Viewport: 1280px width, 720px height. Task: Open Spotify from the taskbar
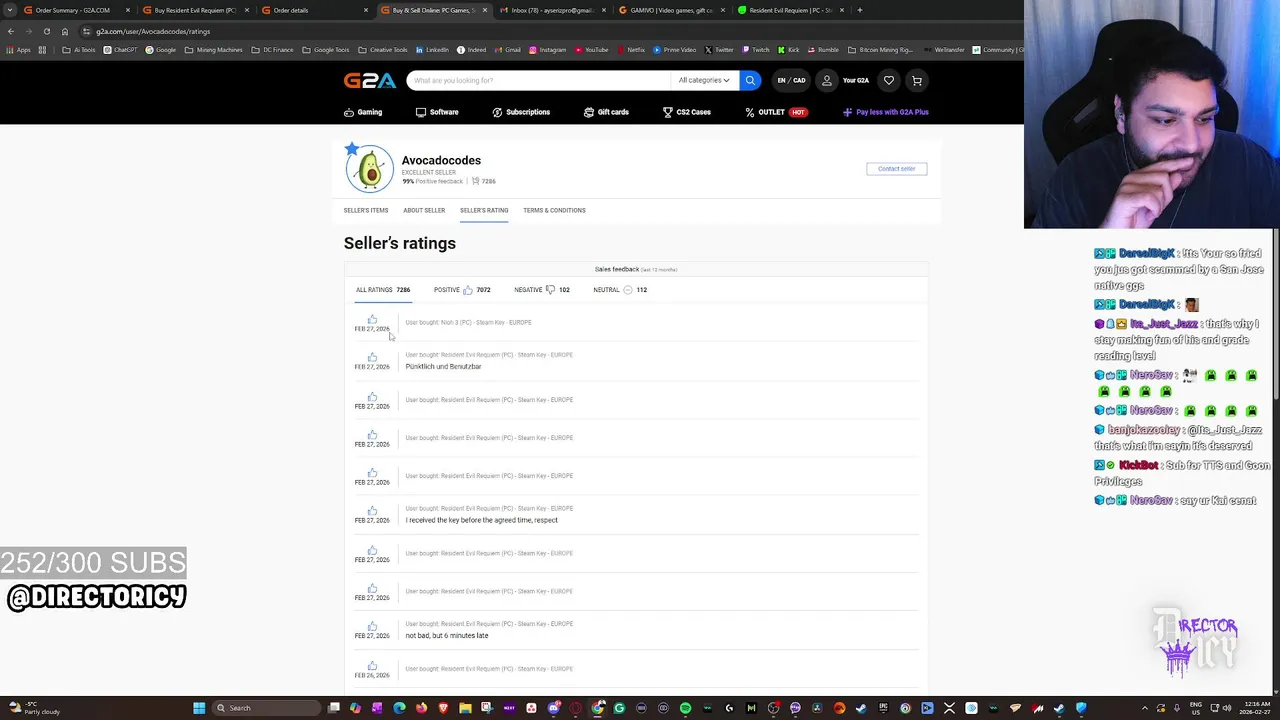(685, 708)
